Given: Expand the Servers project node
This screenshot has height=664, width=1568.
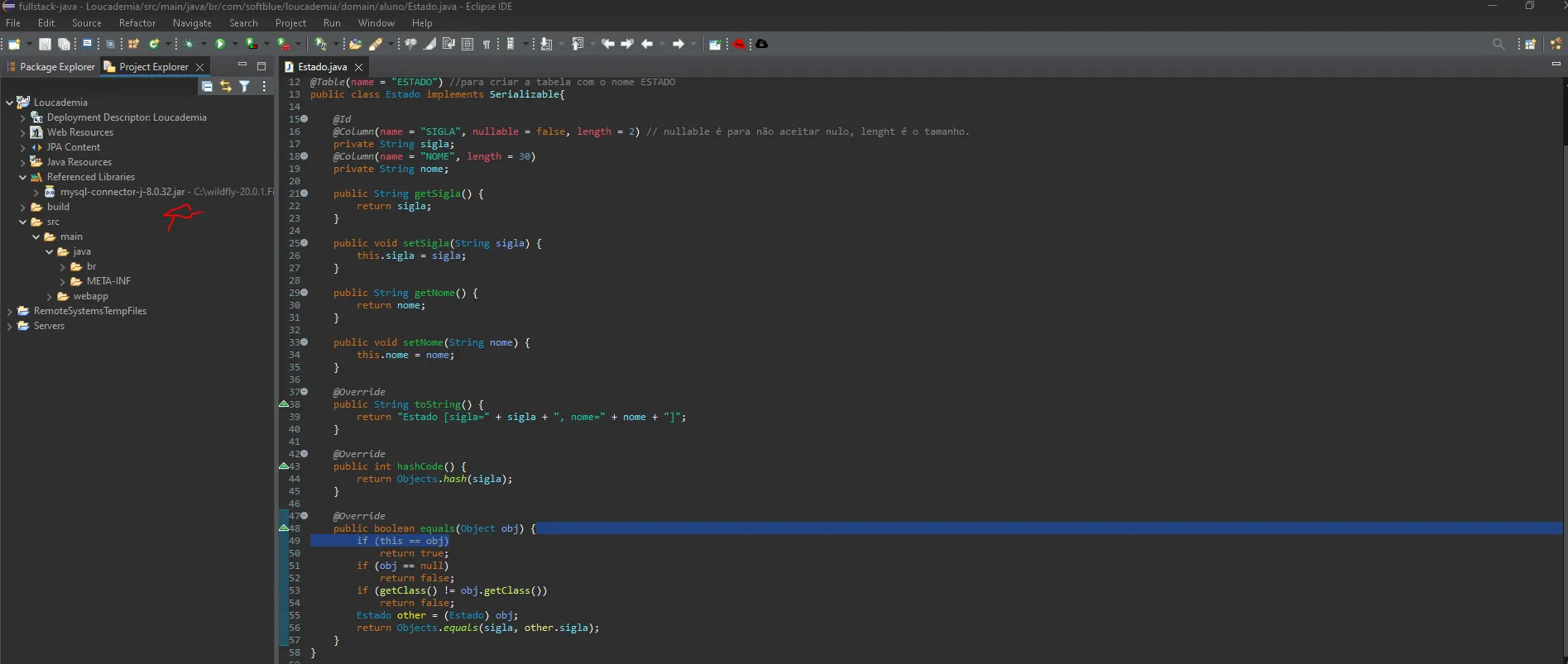Looking at the screenshot, I should (x=9, y=326).
